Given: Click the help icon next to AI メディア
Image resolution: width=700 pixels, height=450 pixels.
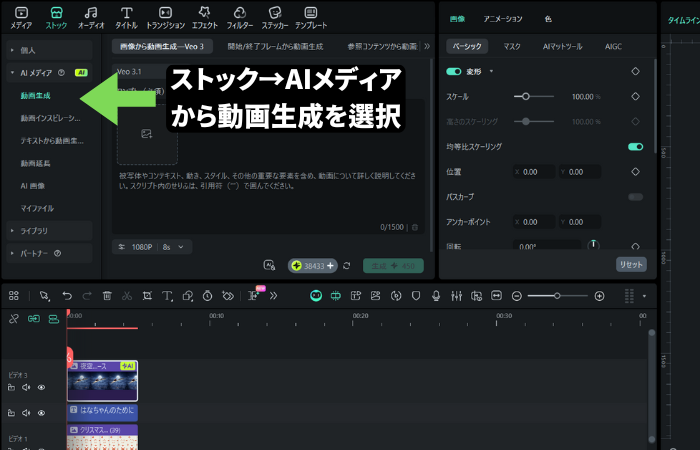Looking at the screenshot, I should coord(62,72).
